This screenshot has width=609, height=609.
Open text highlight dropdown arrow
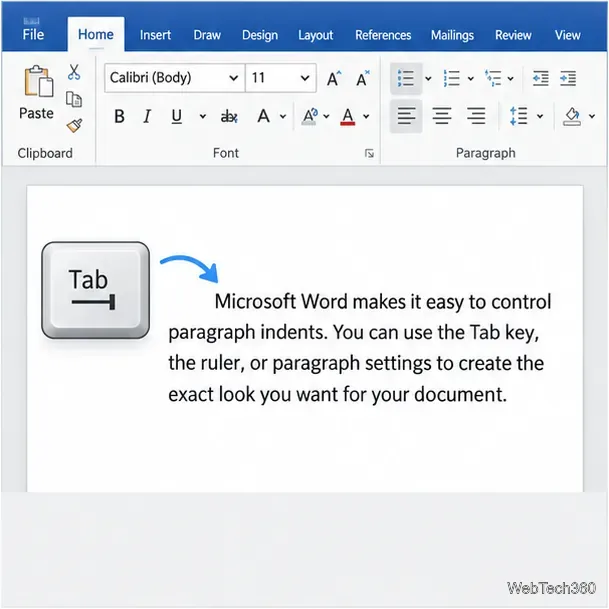tap(326, 116)
